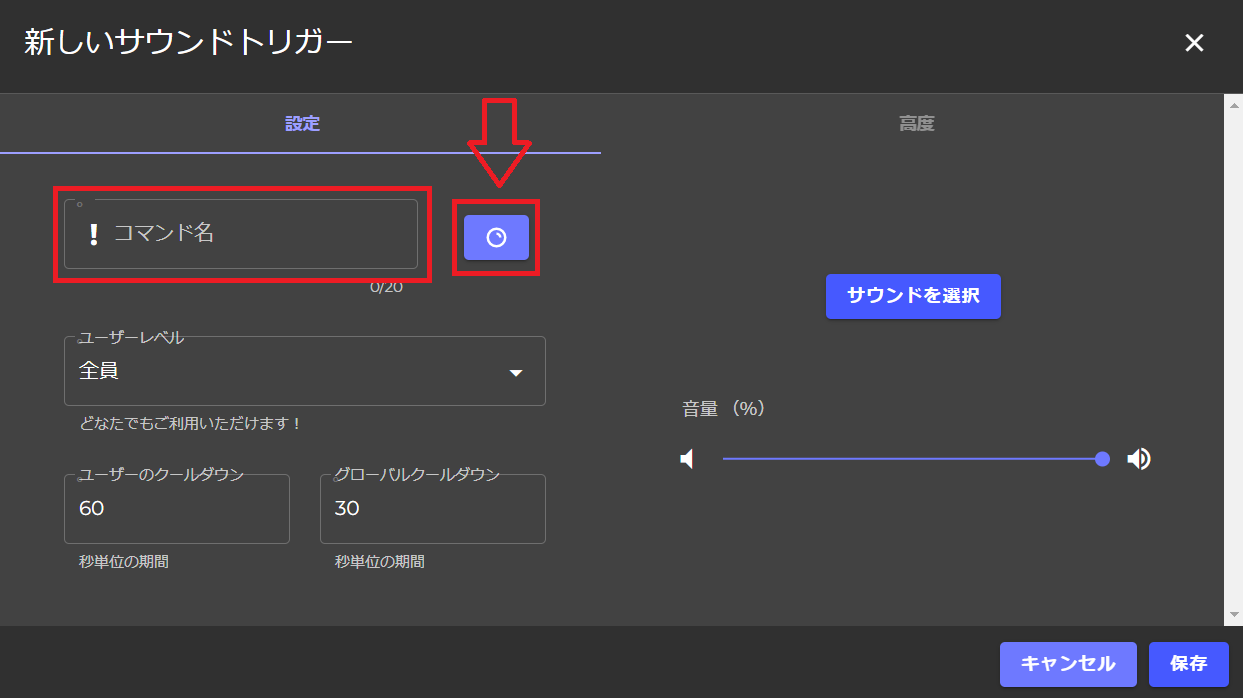1243x698 pixels.
Task: Click the ユーザーのクールダウン field showing 60
Action: (176, 508)
